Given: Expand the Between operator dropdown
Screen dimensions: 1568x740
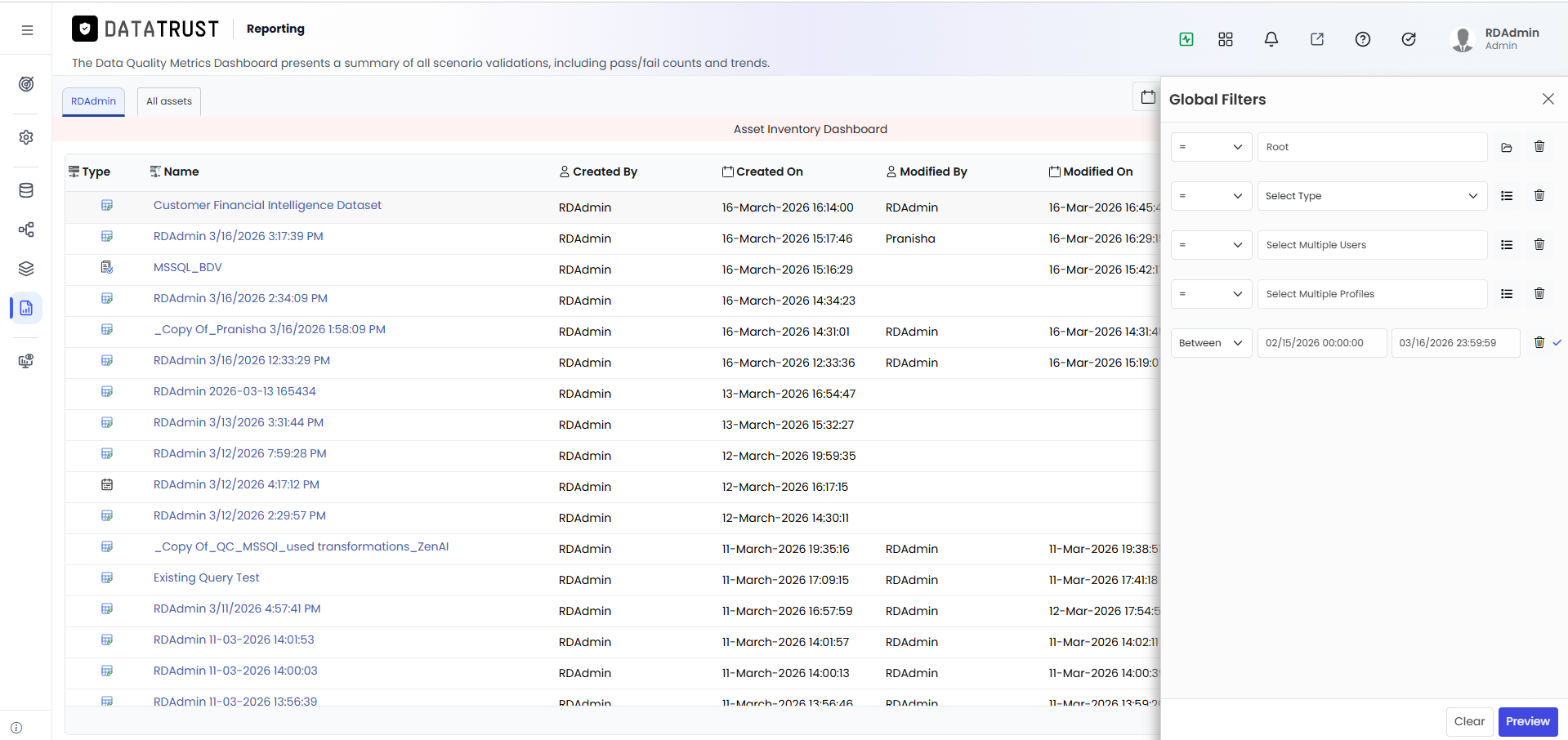Looking at the screenshot, I should pyautogui.click(x=1211, y=343).
